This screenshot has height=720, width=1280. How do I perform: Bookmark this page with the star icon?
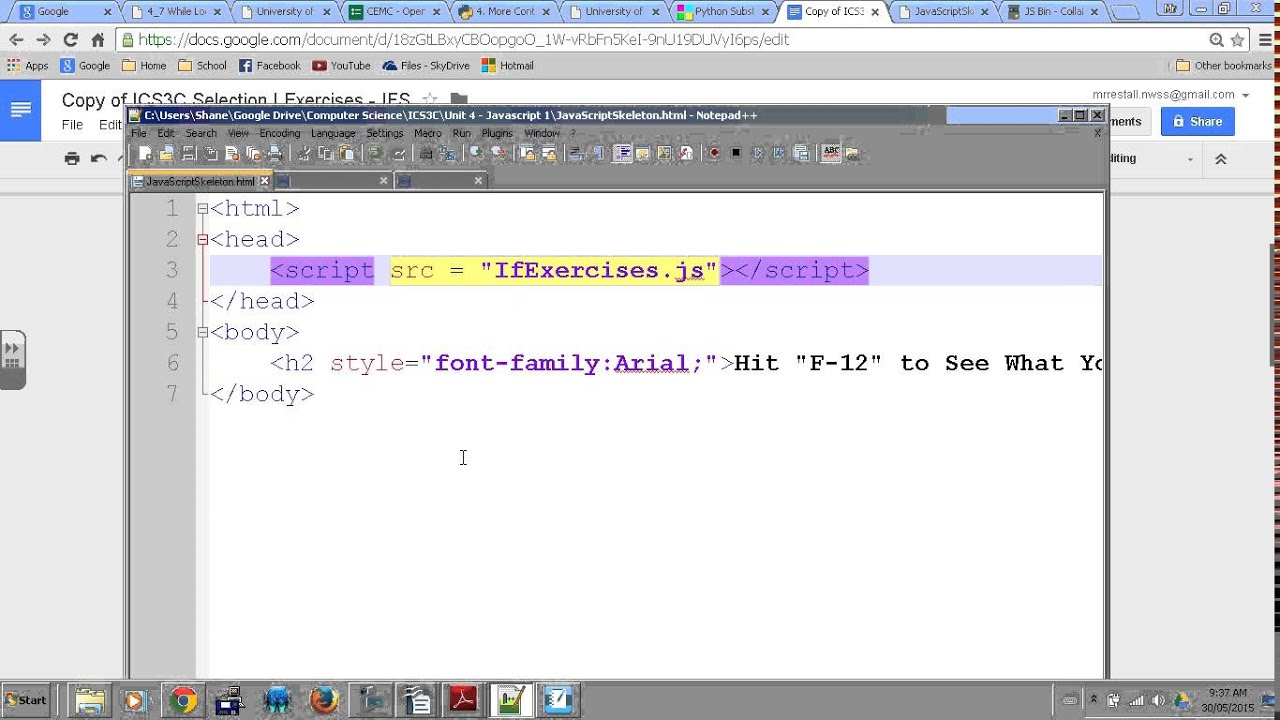click(1237, 40)
